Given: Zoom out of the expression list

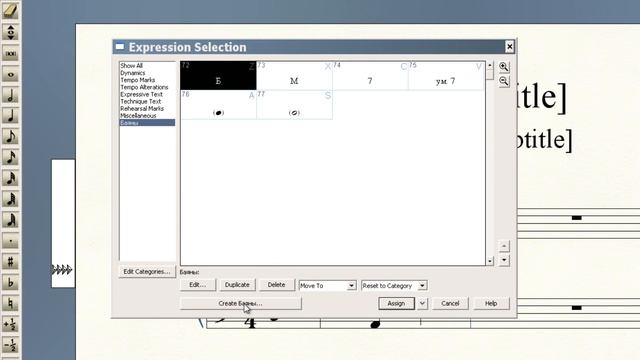Looking at the screenshot, I should tap(504, 81).
